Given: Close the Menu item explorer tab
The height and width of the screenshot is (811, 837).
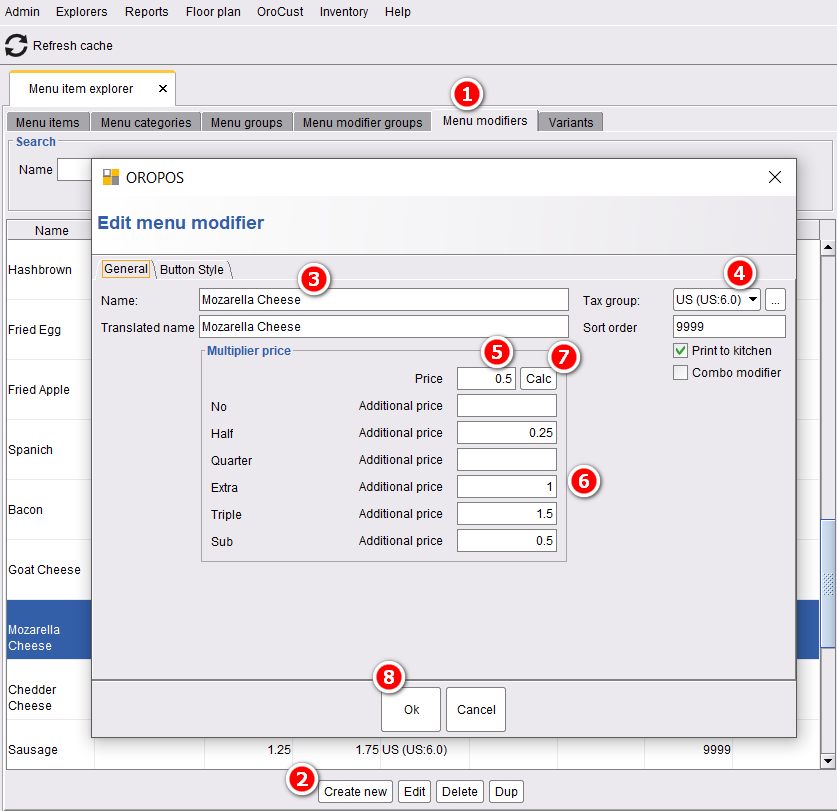Looking at the screenshot, I should (163, 89).
